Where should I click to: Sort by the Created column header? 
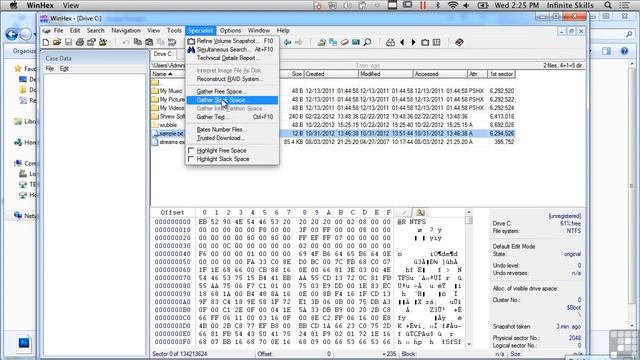[x=331, y=74]
